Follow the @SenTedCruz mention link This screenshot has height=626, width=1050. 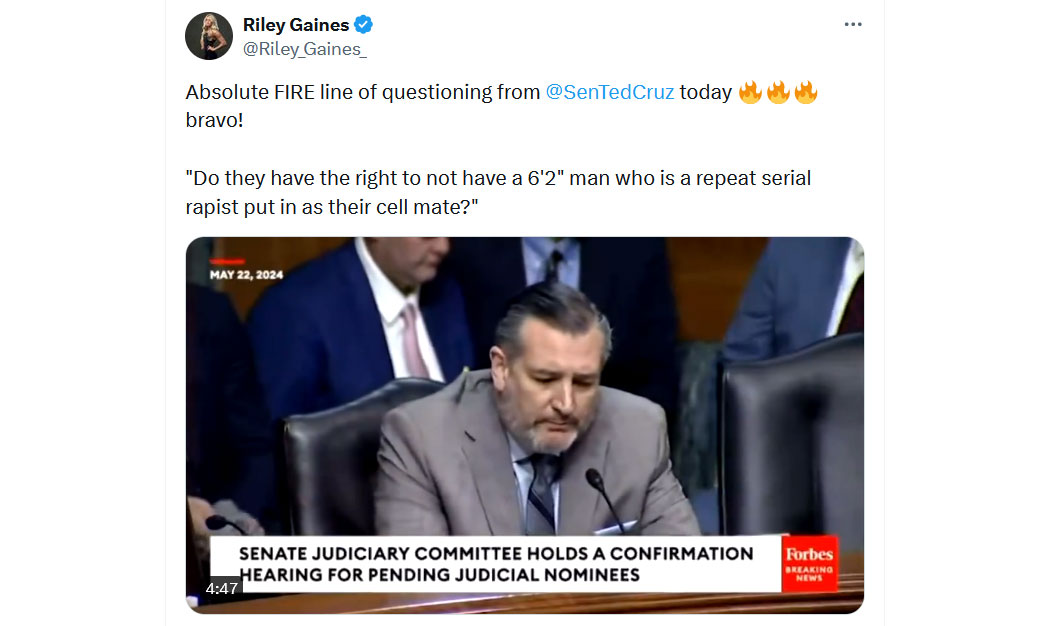(x=609, y=92)
